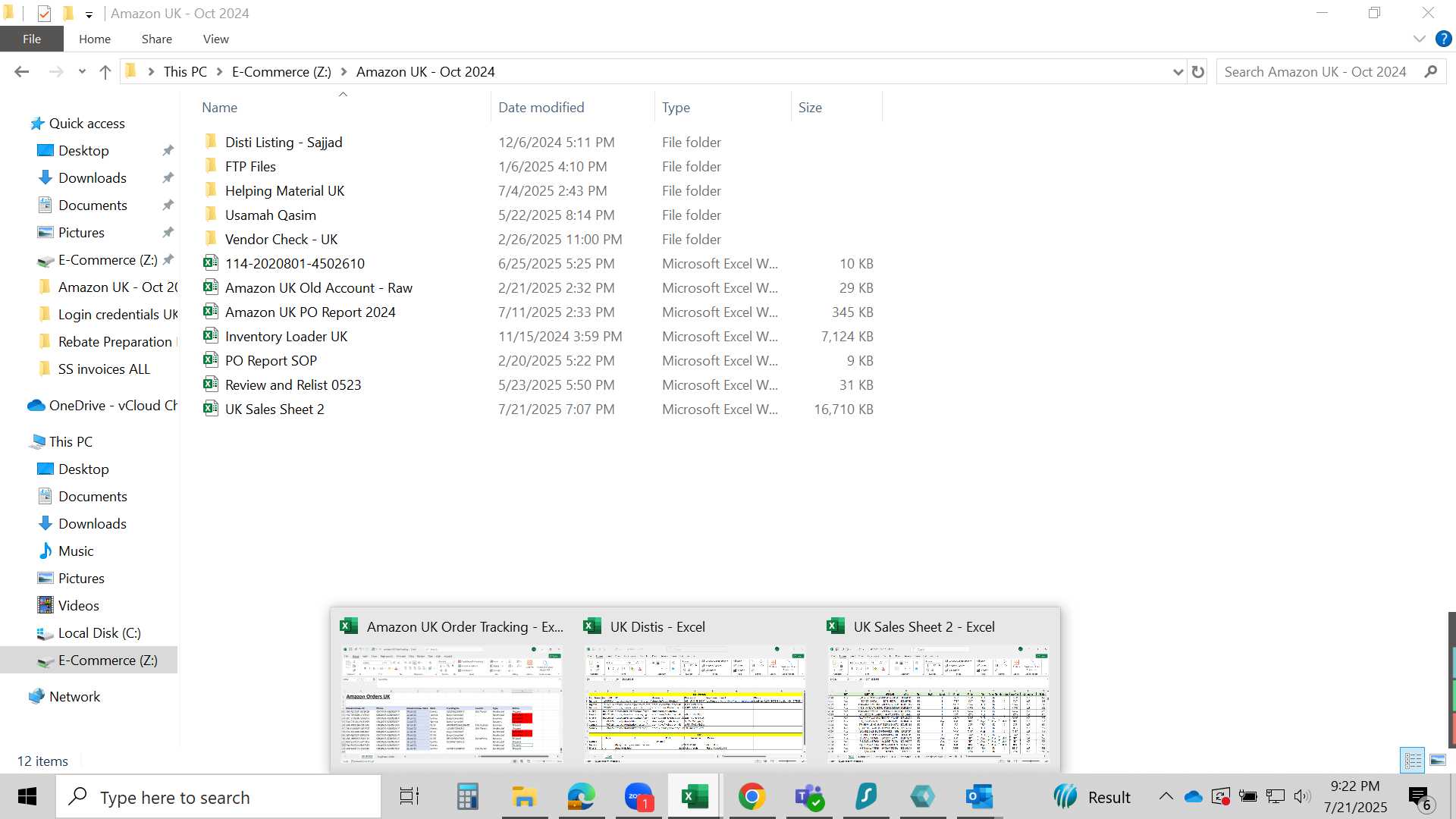Select Amazon UK PO Report 2024 file
The width and height of the screenshot is (1456, 819).
click(310, 312)
